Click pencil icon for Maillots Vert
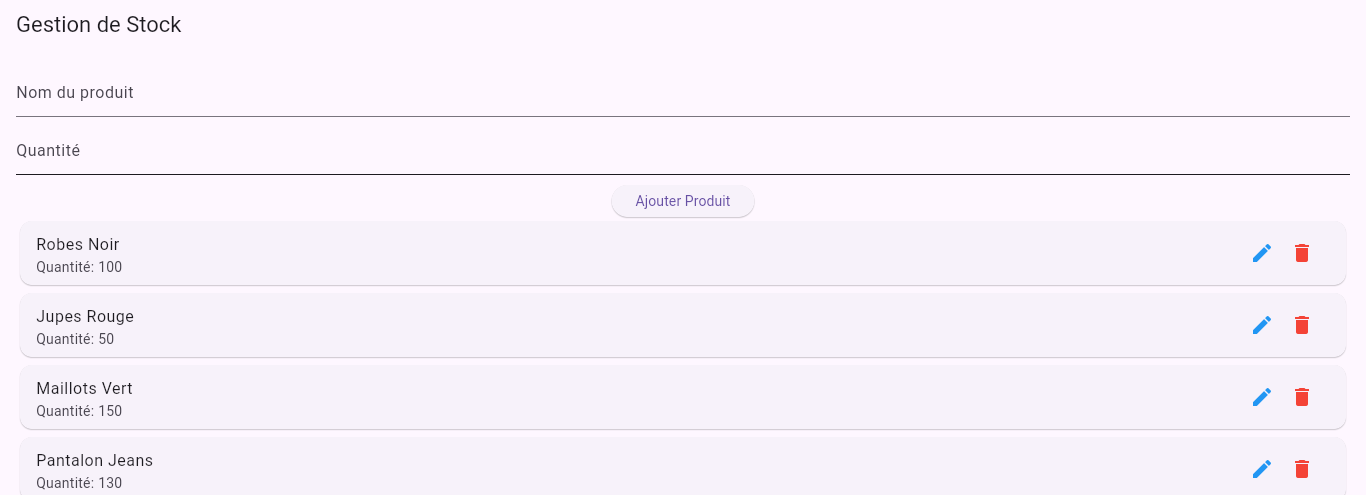Image resolution: width=1366 pixels, height=495 pixels. click(x=1262, y=397)
